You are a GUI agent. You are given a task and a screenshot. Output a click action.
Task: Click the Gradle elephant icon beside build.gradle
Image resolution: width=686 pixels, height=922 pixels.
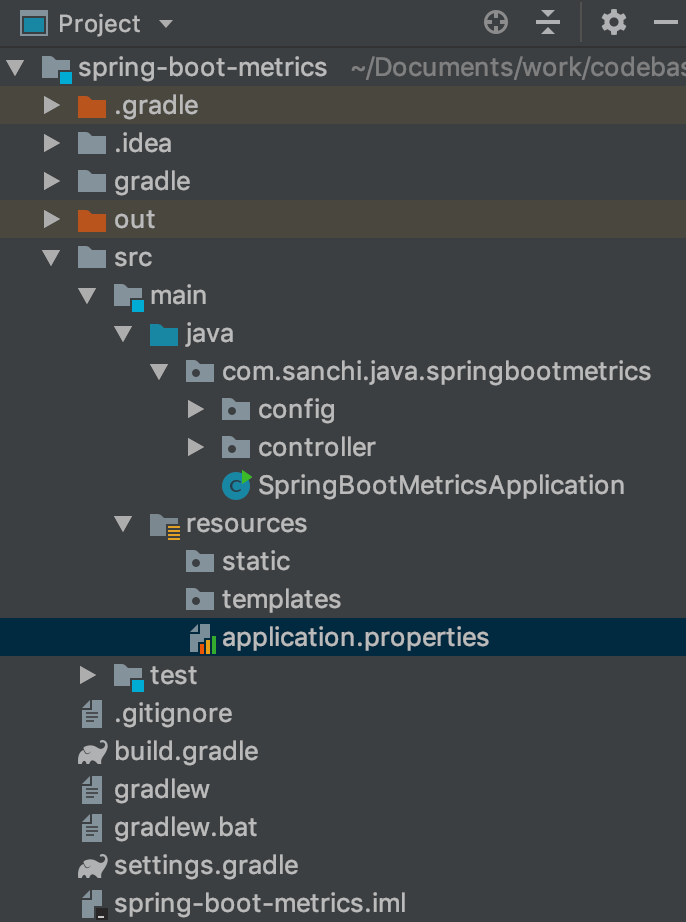tap(93, 751)
